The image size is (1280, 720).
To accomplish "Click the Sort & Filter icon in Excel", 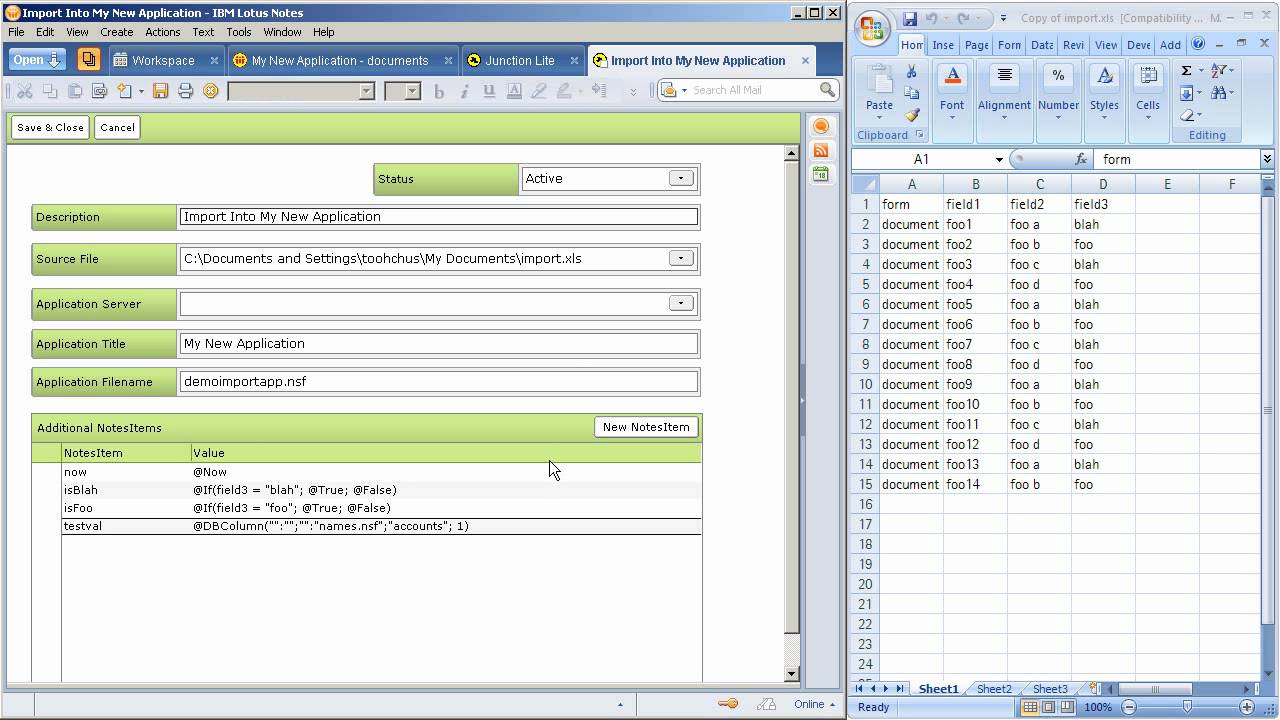I will (x=1219, y=70).
